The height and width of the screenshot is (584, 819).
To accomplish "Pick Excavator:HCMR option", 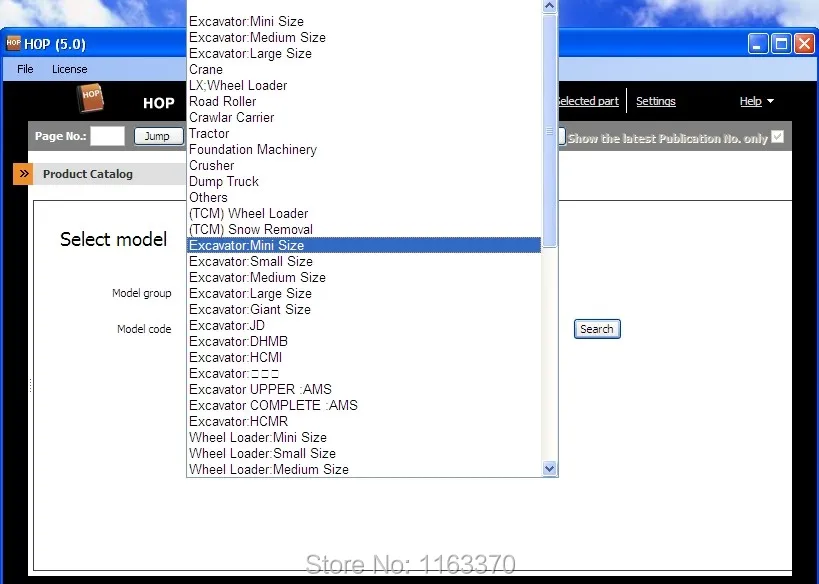I will pos(364,422).
